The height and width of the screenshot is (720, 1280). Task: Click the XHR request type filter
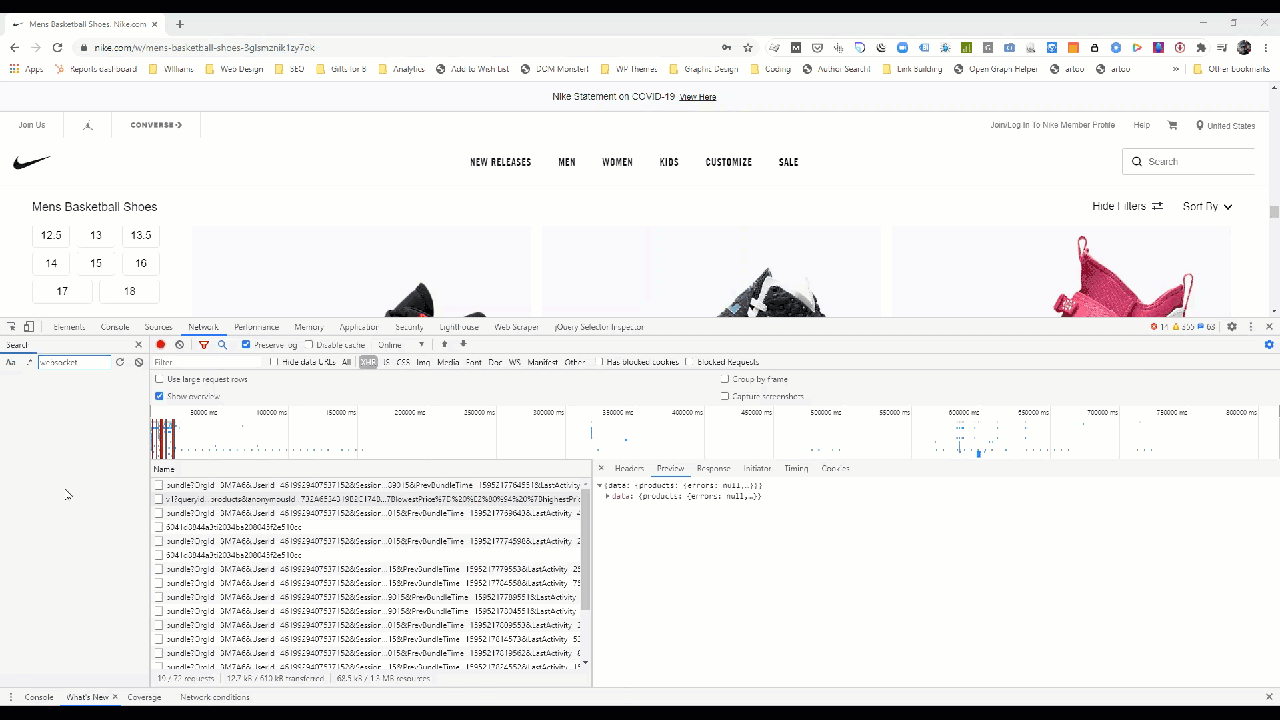click(368, 362)
